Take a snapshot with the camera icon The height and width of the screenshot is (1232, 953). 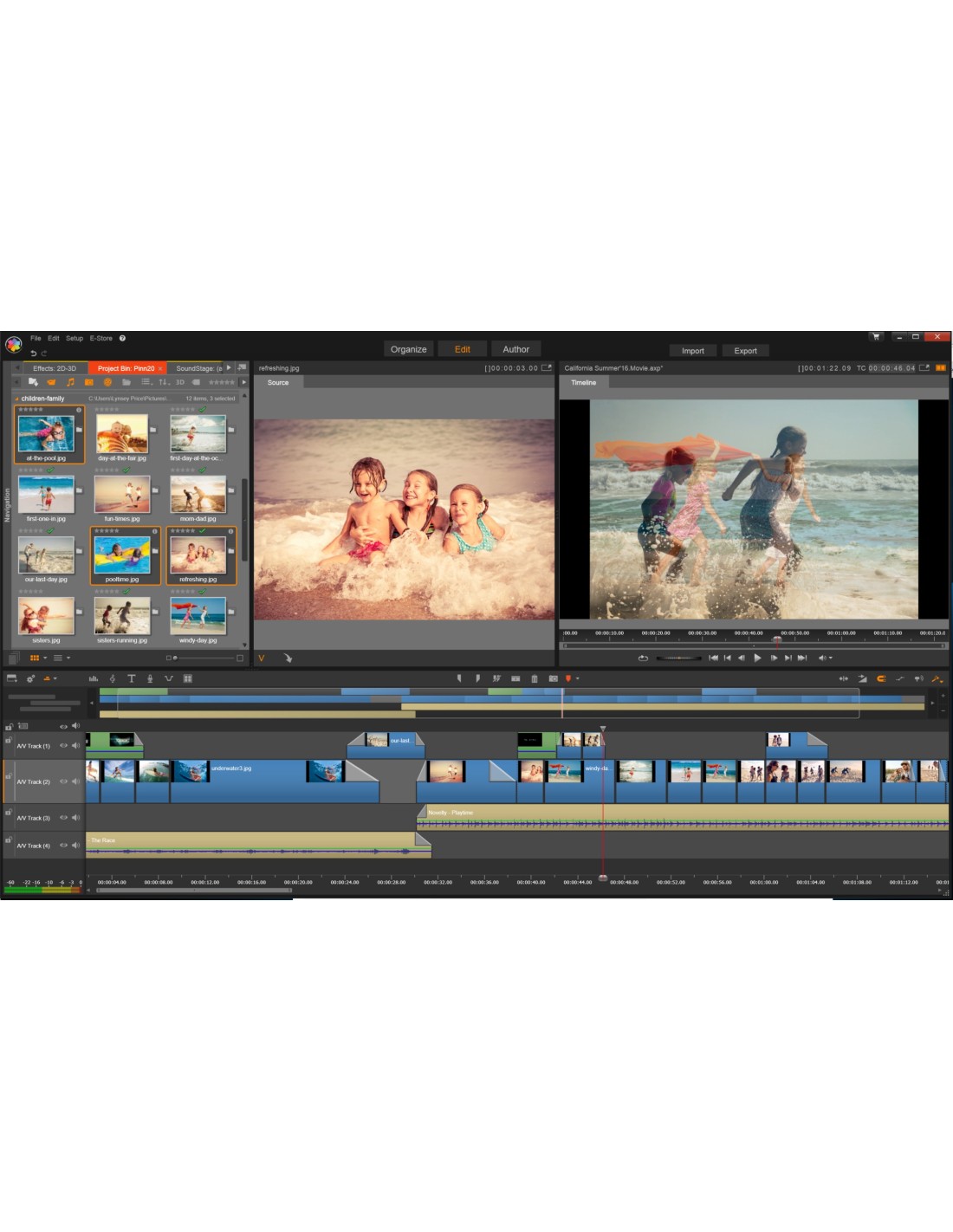coord(553,678)
